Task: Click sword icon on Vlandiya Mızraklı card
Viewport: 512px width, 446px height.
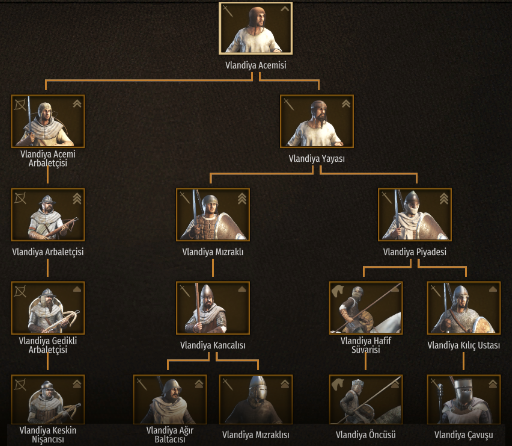Action: tap(185, 197)
